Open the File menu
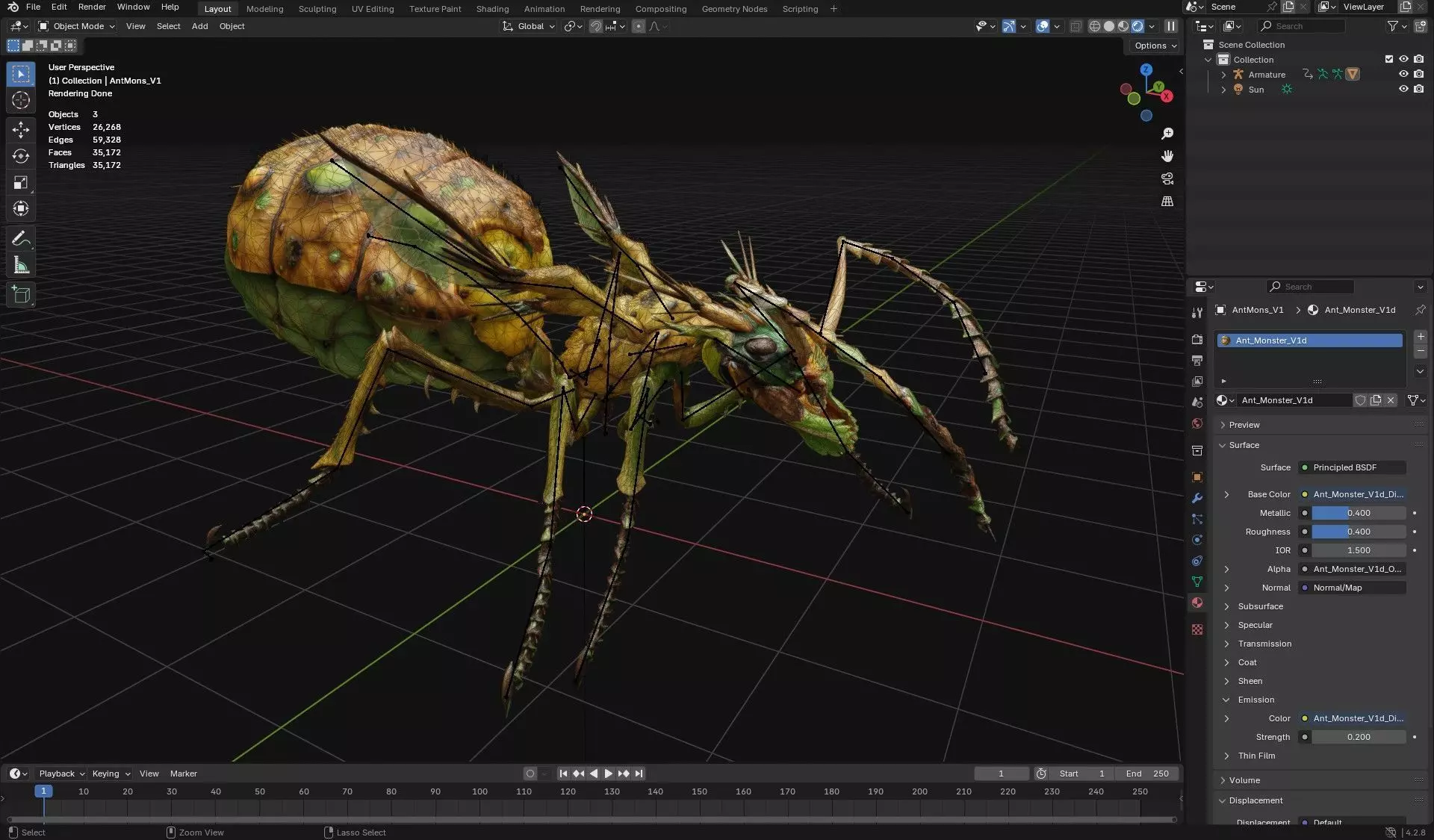The height and width of the screenshot is (840, 1434). point(33,7)
